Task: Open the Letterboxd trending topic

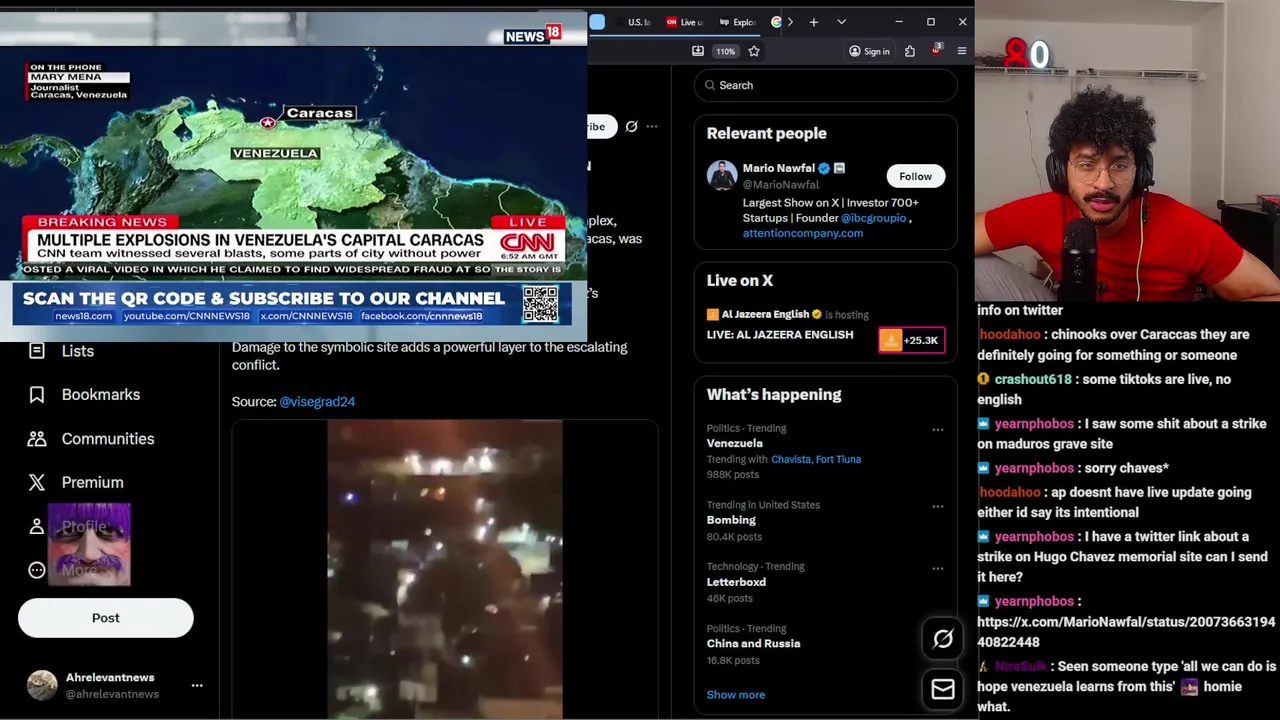Action: [x=736, y=582]
